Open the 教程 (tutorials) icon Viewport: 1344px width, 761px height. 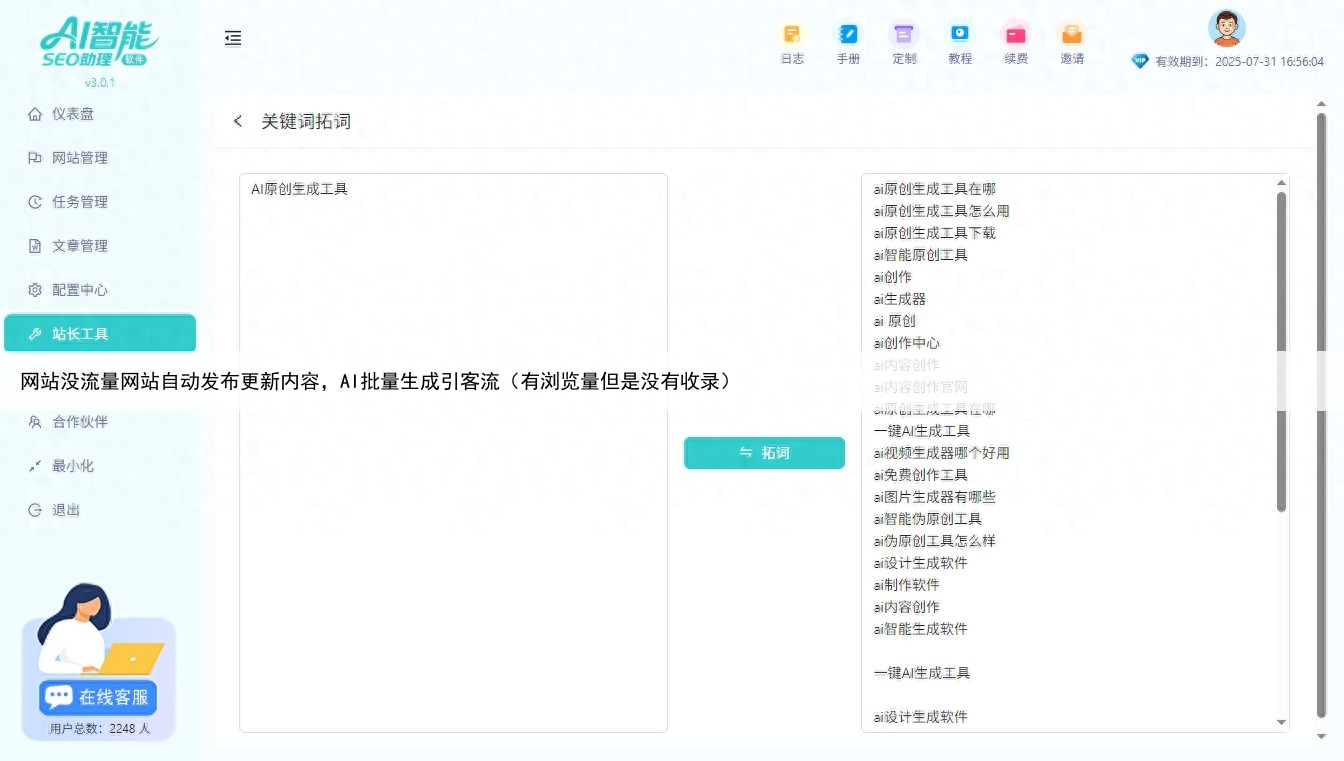click(960, 43)
